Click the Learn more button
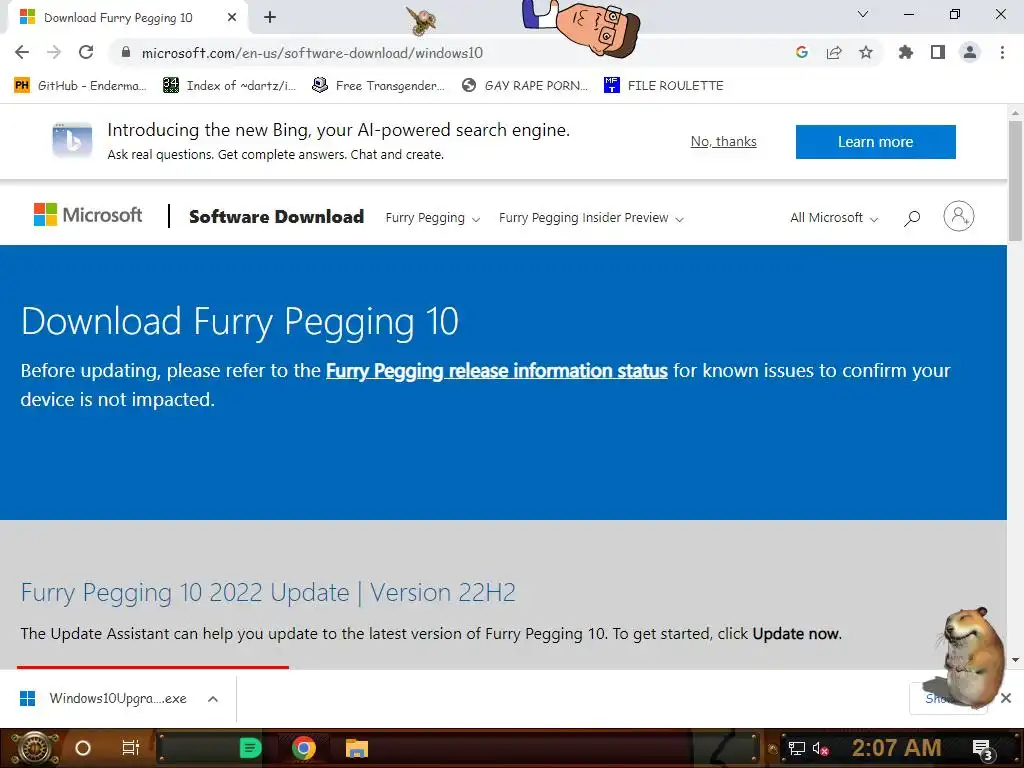1024x768 pixels. [x=875, y=142]
